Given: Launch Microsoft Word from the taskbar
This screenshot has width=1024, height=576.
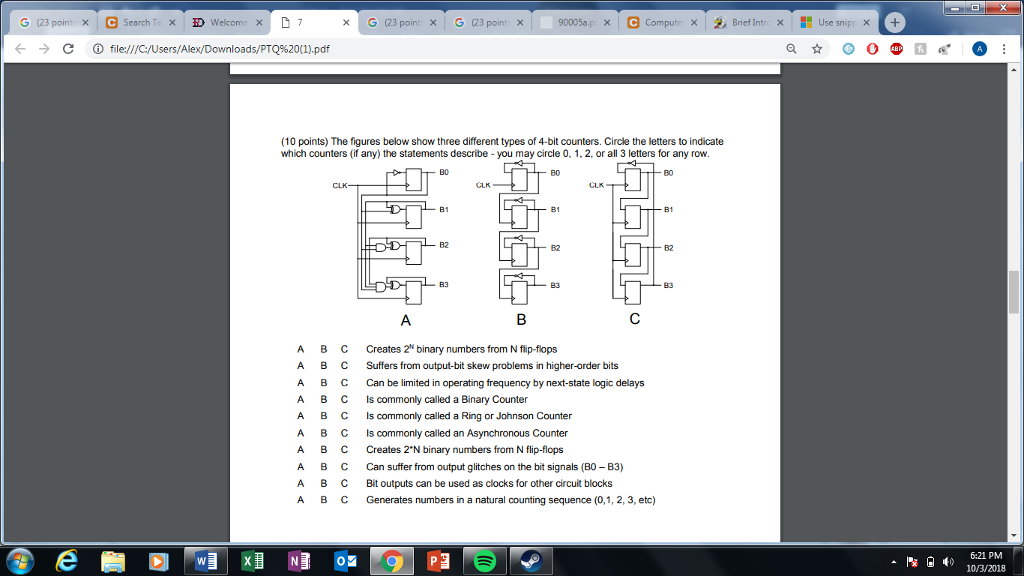Looking at the screenshot, I should (204, 561).
